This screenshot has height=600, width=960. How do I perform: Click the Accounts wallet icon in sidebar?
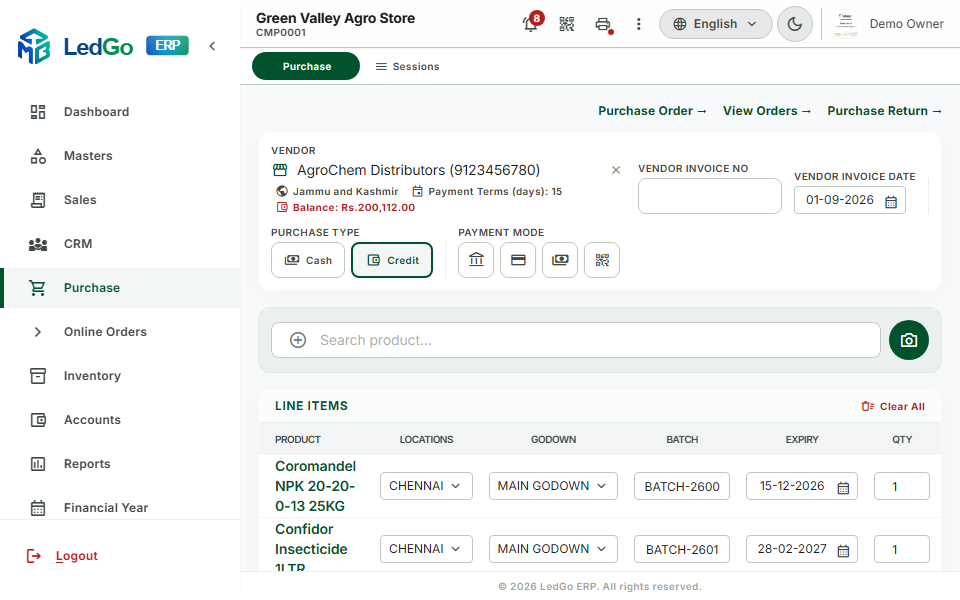click(x=38, y=420)
